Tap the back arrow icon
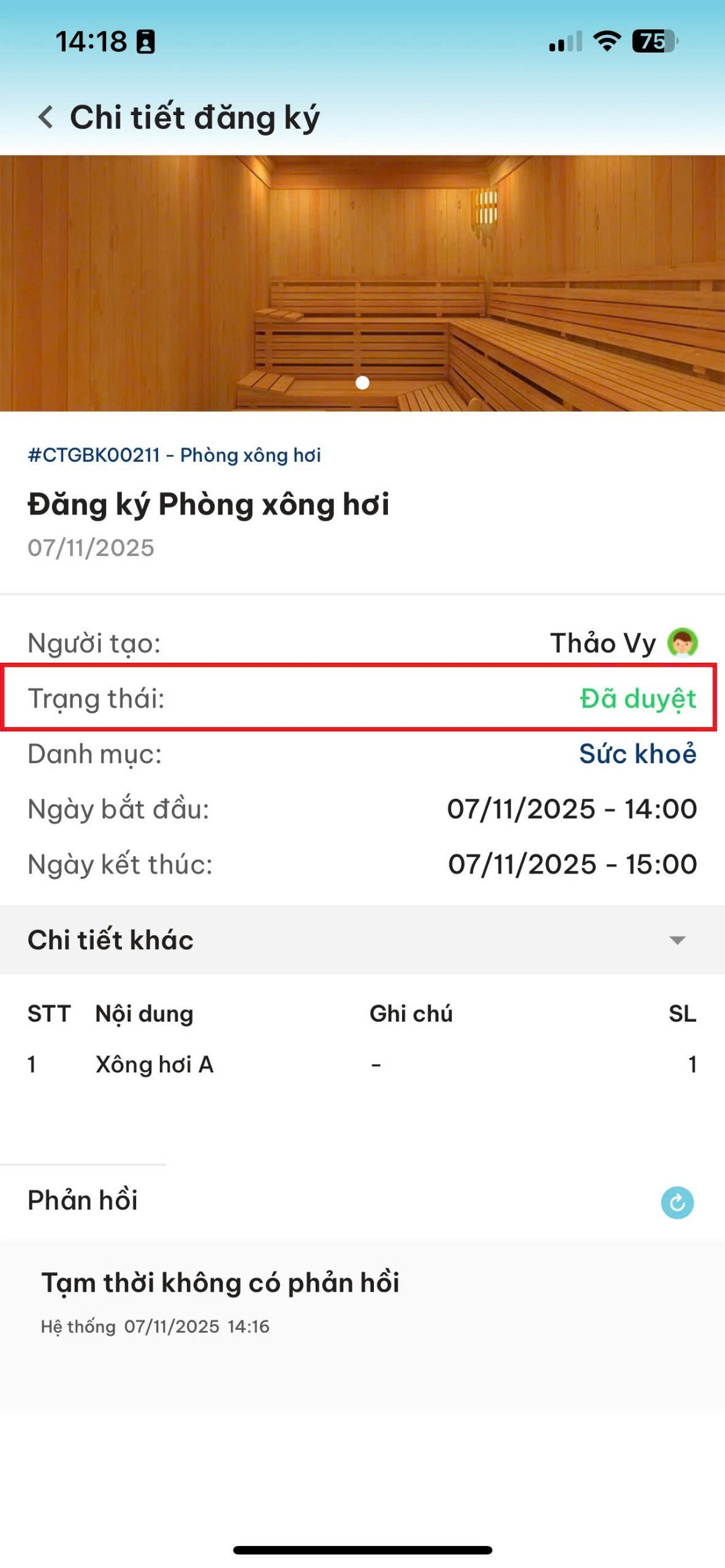The width and height of the screenshot is (725, 1568). click(x=46, y=116)
